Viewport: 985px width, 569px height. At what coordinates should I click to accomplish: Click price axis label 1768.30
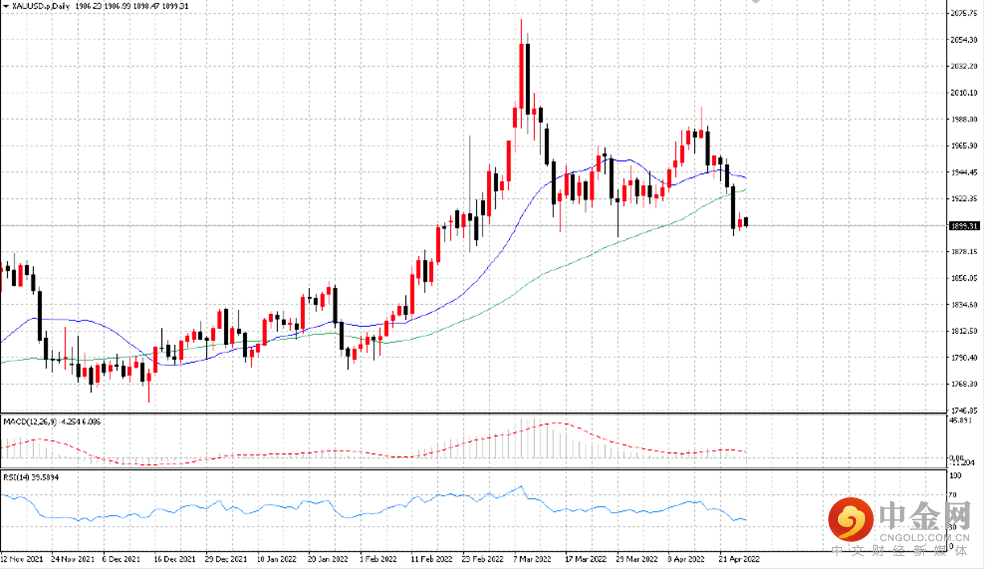coord(964,384)
